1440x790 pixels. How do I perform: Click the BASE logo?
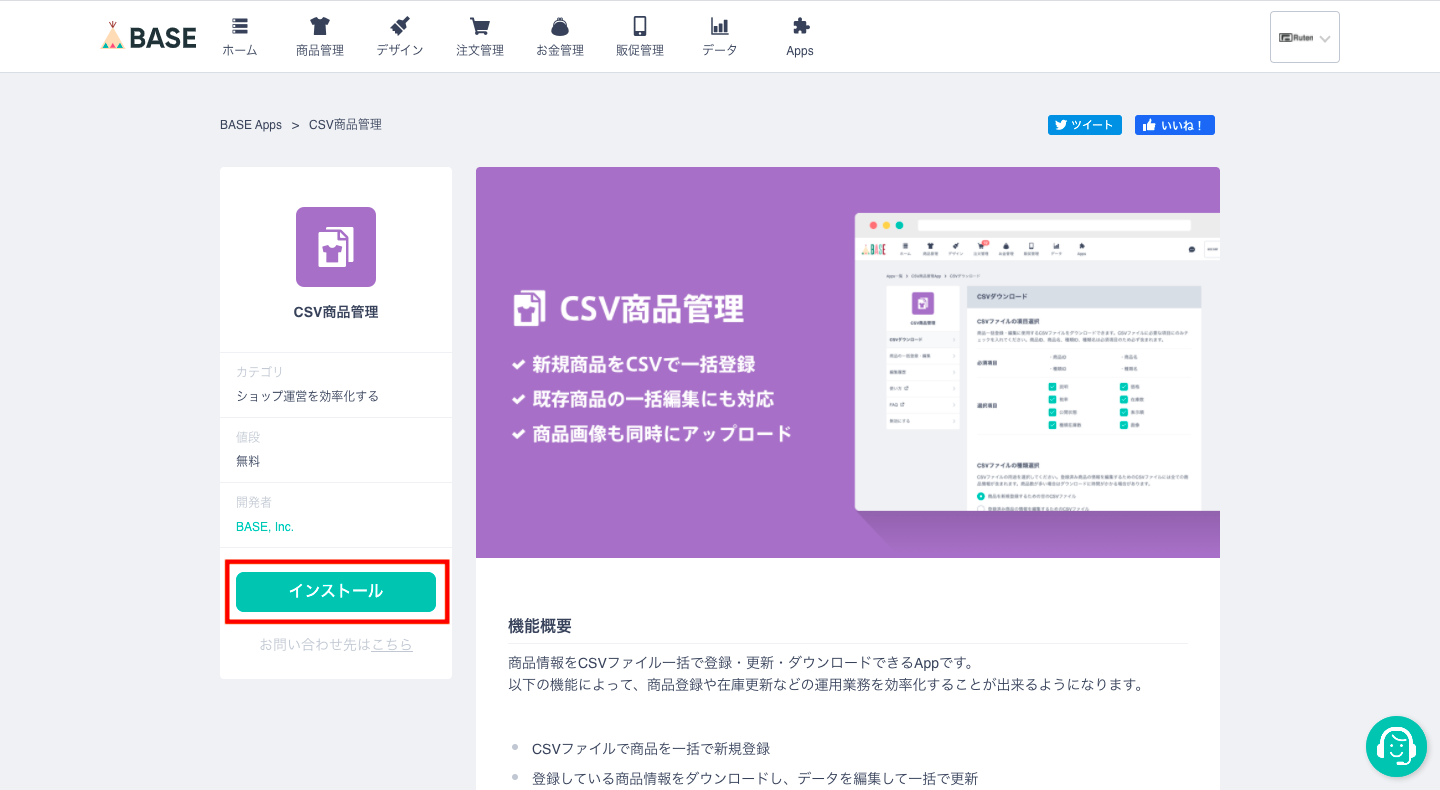(x=149, y=37)
